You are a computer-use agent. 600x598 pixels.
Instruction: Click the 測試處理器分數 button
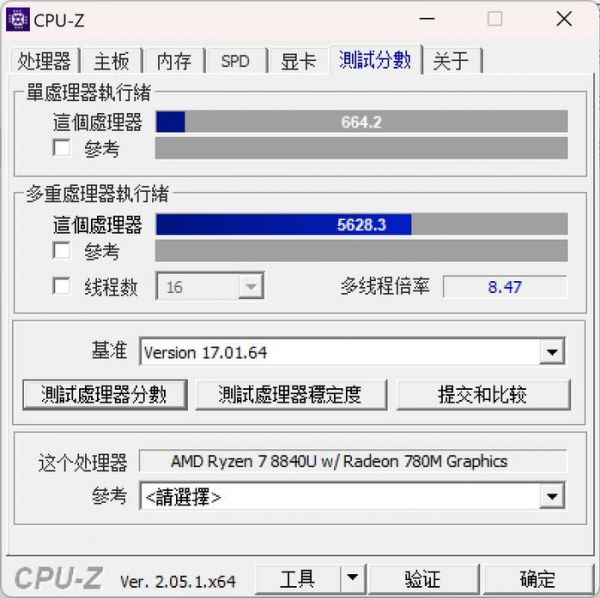105,394
